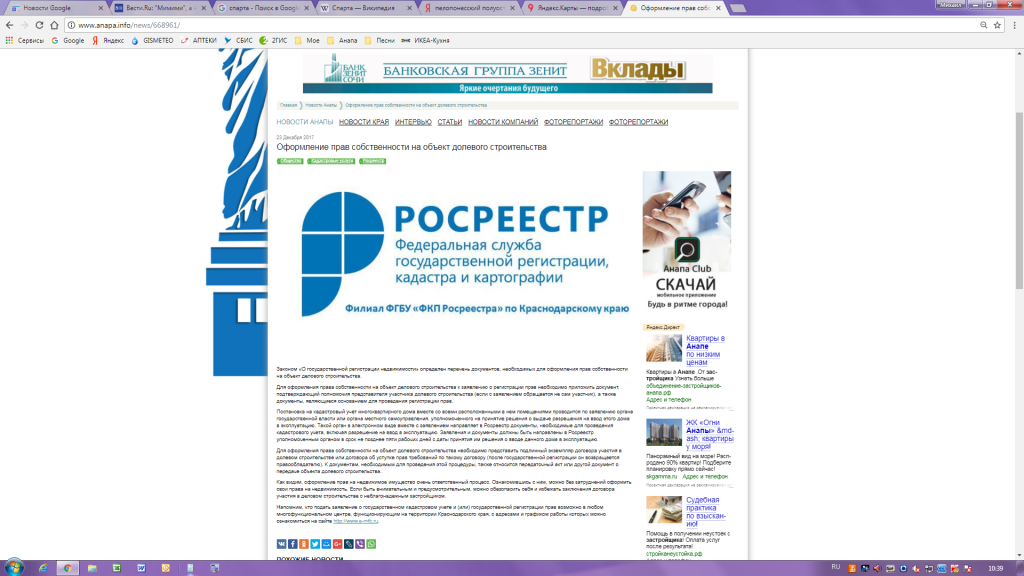Open the Квартиры в Анапе ad link
This screenshot has width=1024, height=576.
(705, 350)
